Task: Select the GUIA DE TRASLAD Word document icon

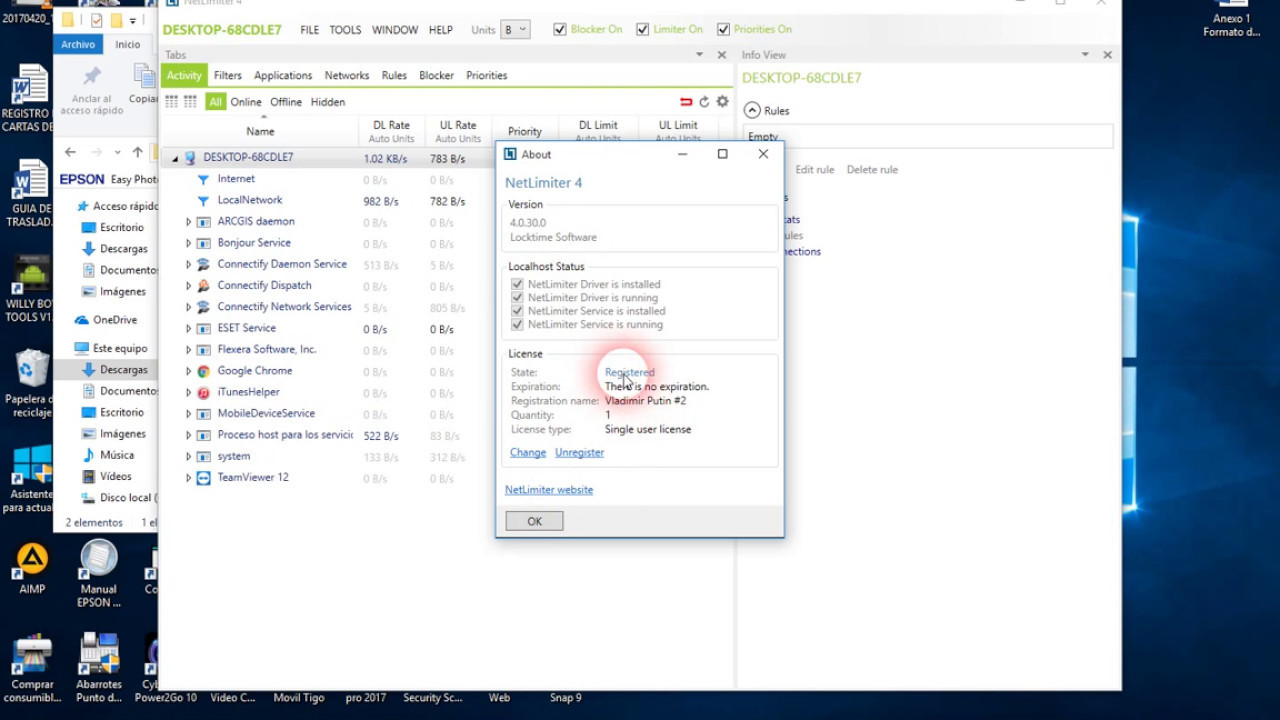Action: click(32, 180)
